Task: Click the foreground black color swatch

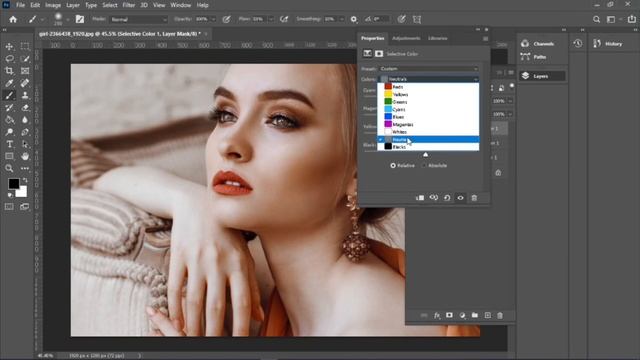Action: (13, 183)
